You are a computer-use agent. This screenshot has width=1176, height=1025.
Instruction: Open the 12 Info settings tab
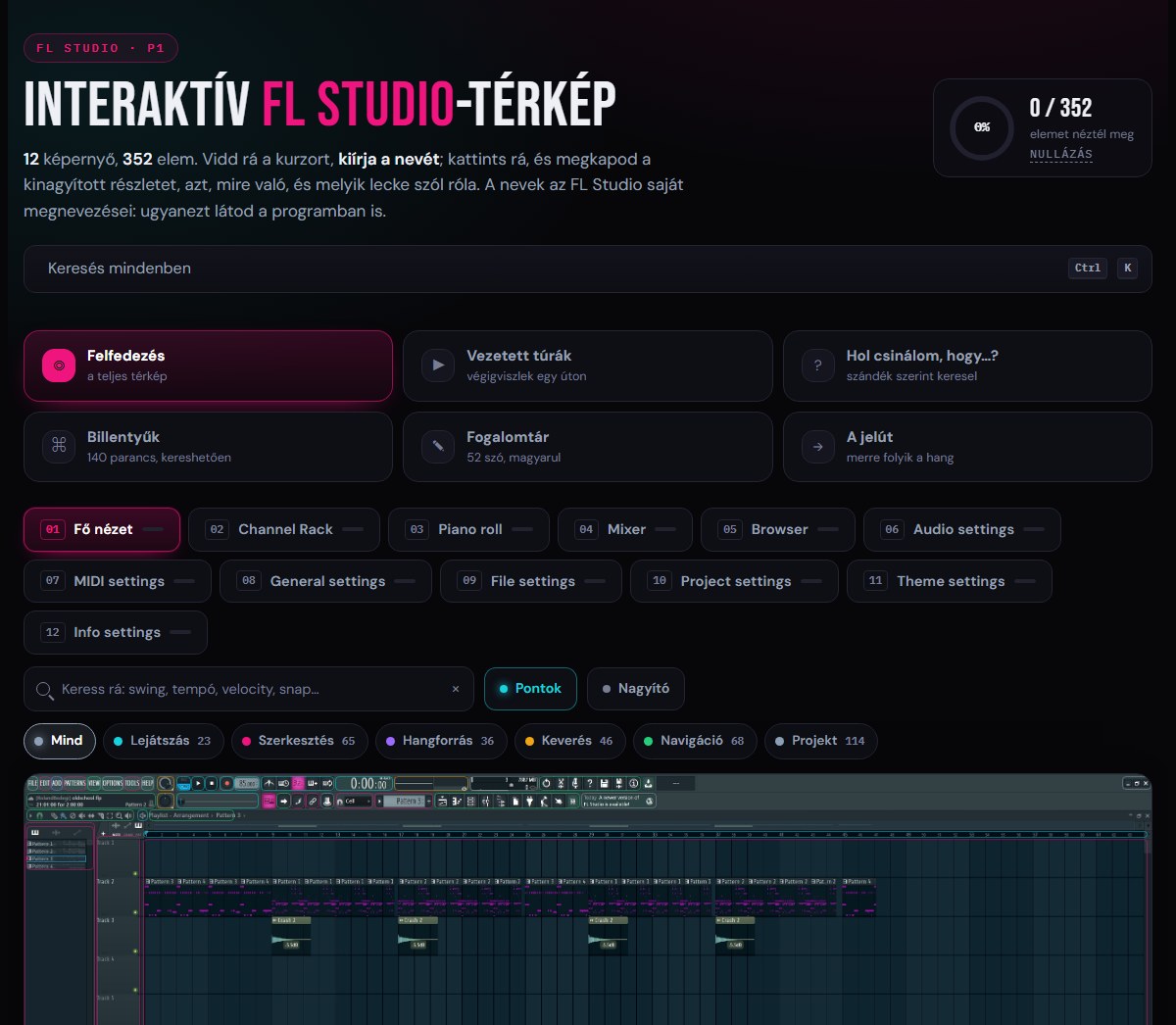(x=116, y=632)
